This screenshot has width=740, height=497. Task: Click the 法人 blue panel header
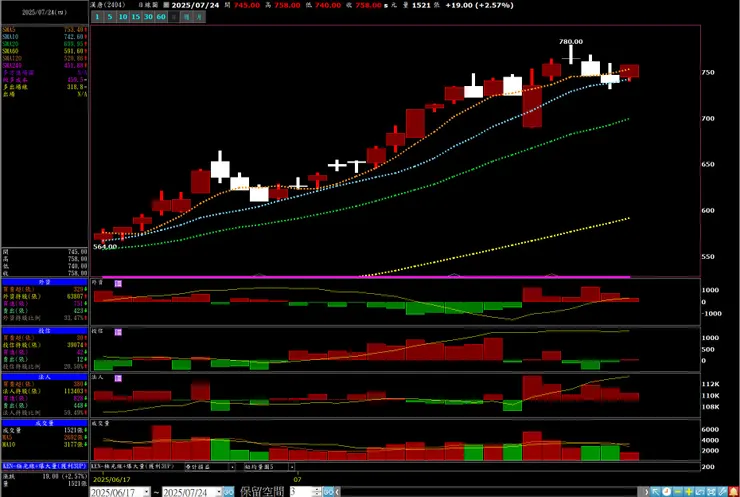coord(44,377)
